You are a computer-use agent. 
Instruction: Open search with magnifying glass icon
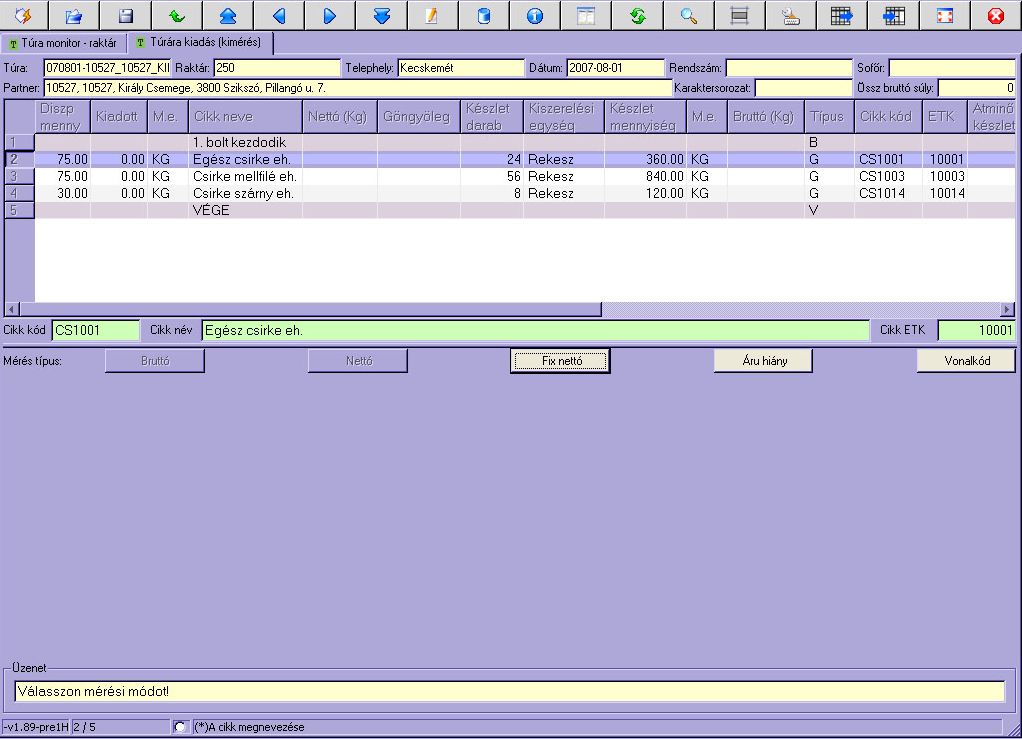tap(688, 16)
